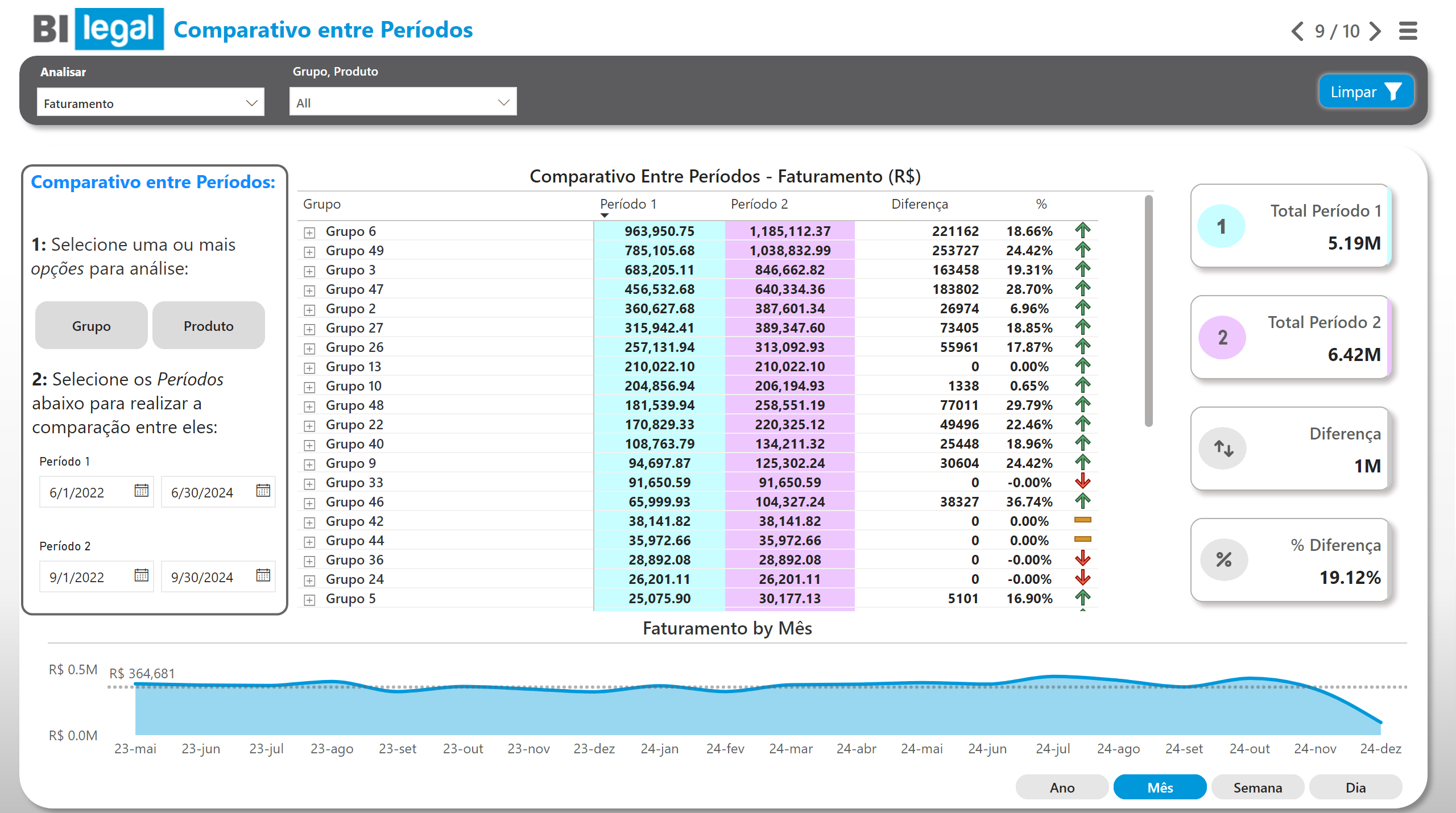Click the up-down arrows Diferença icon
Viewport: 1456px width, 813px height.
coord(1223,449)
